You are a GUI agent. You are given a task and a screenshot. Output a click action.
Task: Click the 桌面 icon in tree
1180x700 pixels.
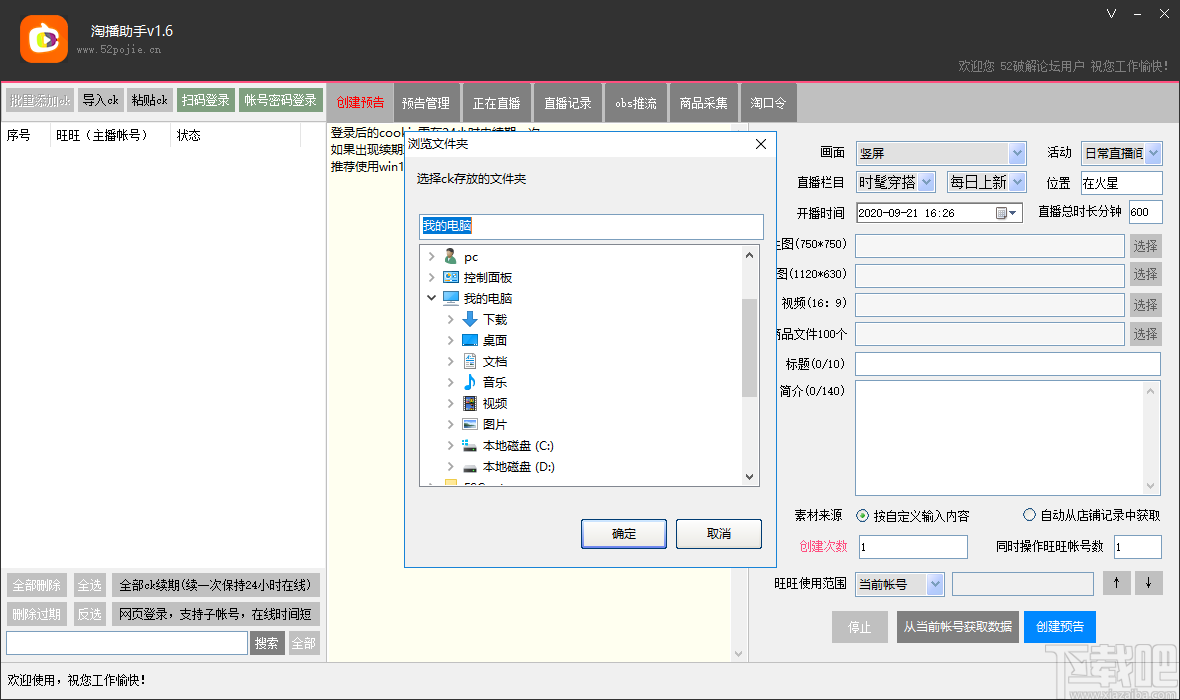470,340
